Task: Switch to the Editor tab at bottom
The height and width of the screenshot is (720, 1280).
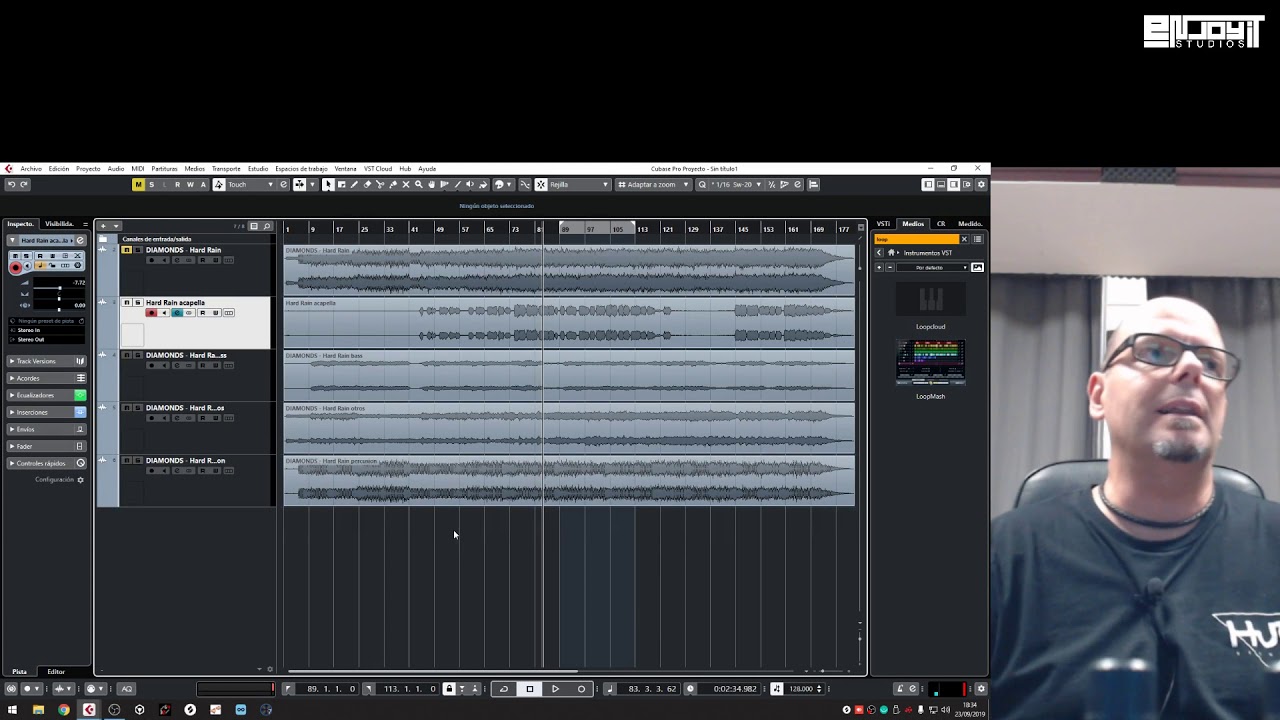Action: pyautogui.click(x=56, y=672)
